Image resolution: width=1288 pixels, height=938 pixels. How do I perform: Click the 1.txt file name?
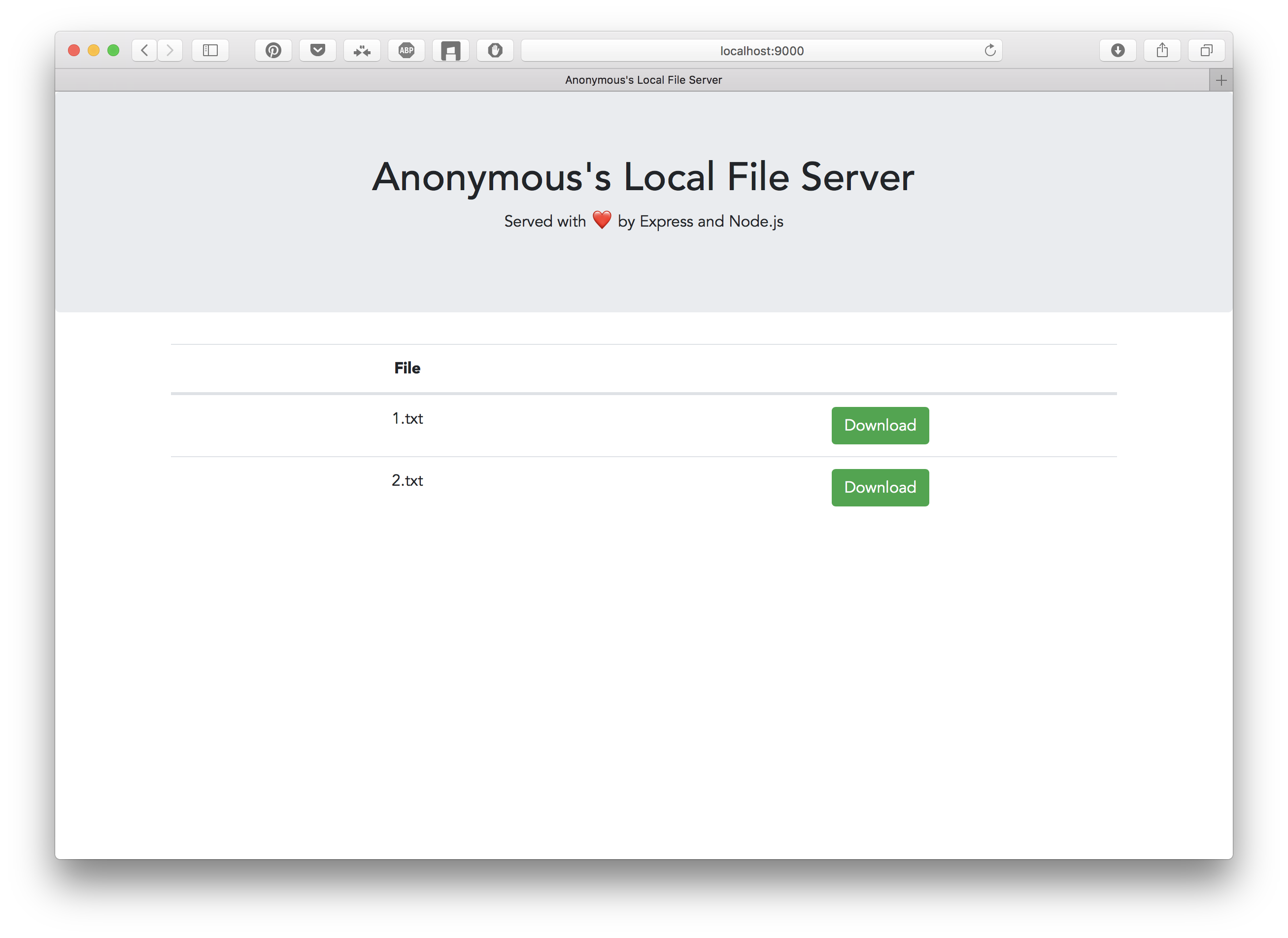(x=407, y=418)
